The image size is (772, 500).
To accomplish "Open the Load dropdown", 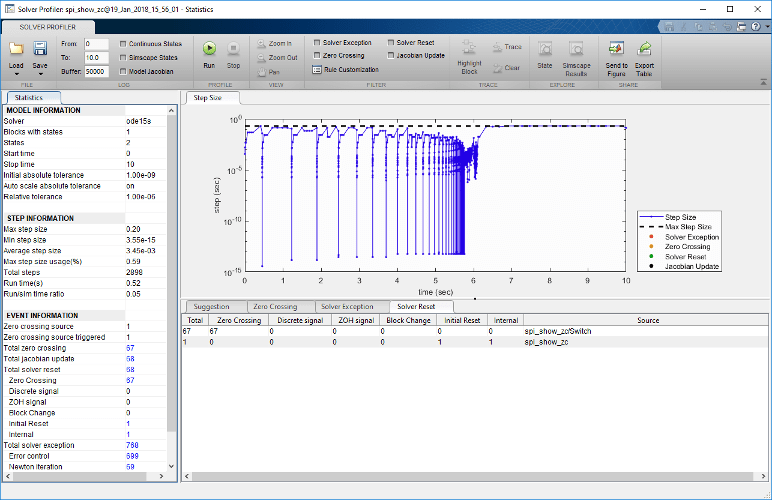I will click(17, 66).
